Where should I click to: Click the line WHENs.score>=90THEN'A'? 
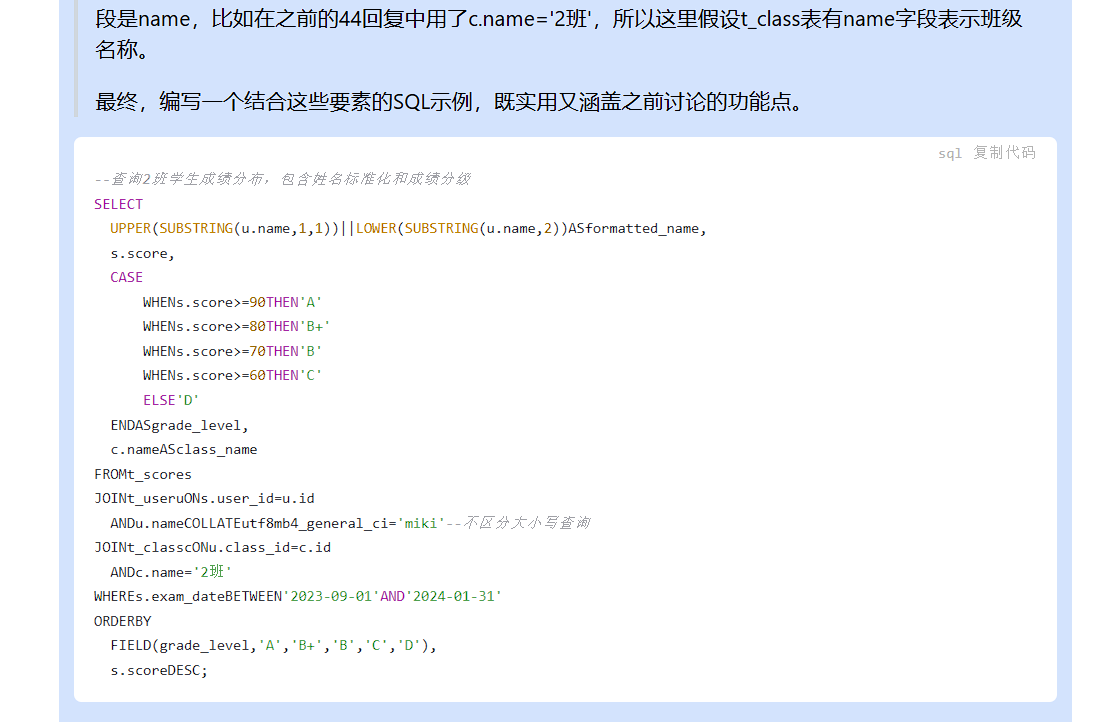pyautogui.click(x=232, y=303)
